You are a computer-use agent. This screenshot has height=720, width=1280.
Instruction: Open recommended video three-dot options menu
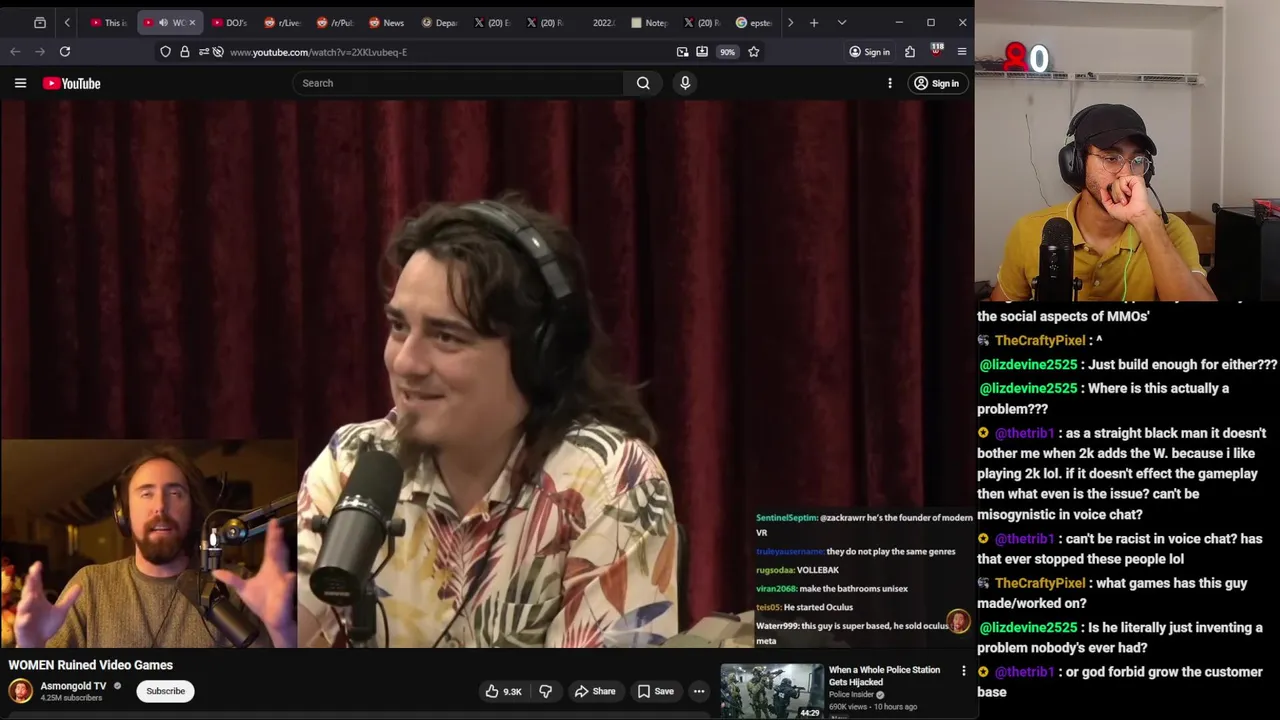coord(964,671)
